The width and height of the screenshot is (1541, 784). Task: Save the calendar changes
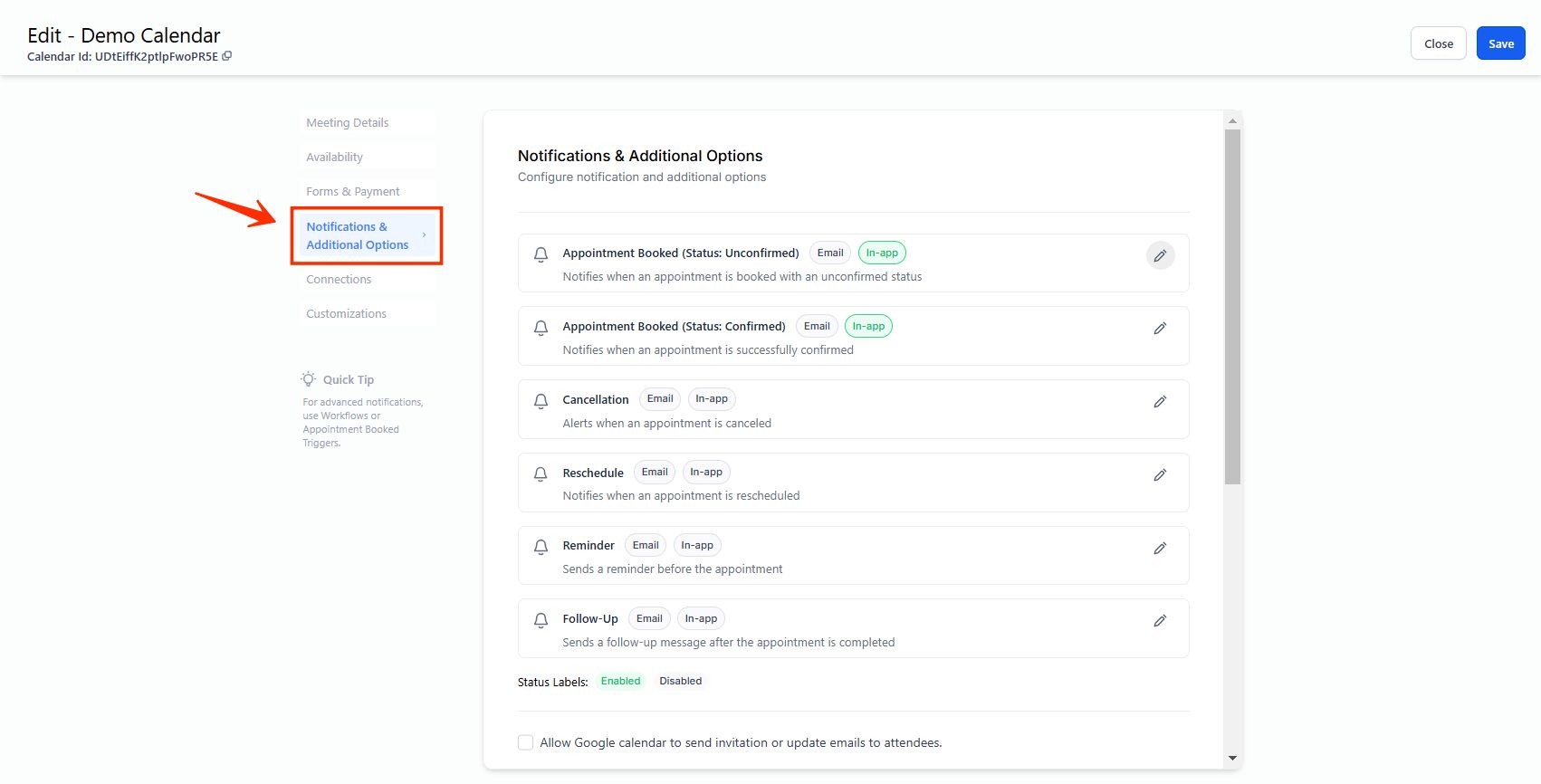click(1500, 43)
